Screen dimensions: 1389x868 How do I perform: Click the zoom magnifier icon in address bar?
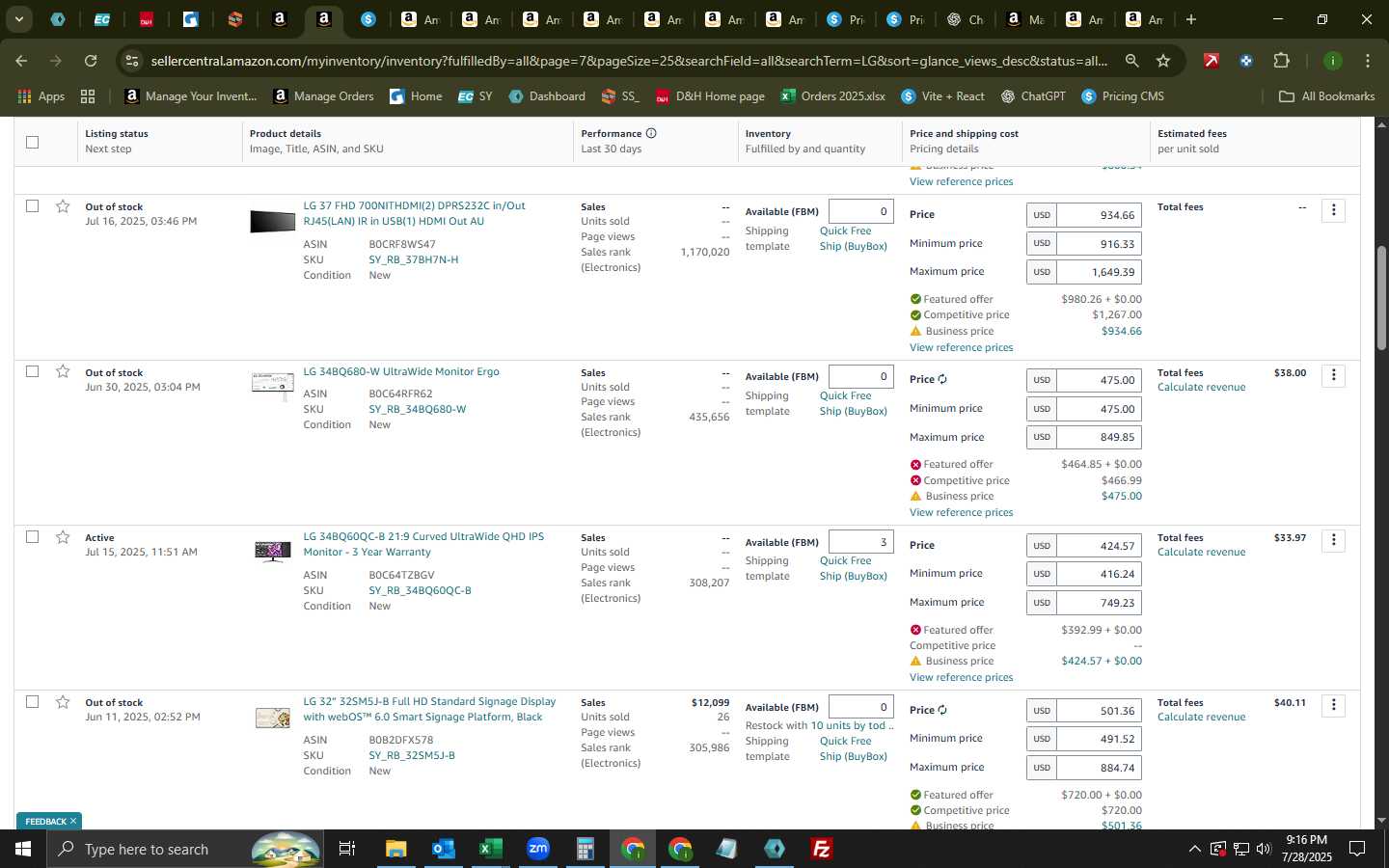pyautogui.click(x=1131, y=61)
